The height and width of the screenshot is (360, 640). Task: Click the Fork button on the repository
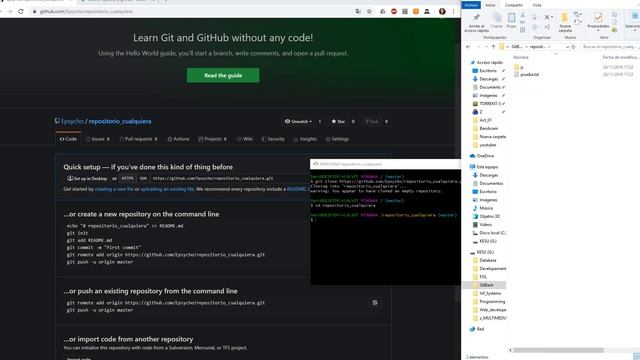[x=372, y=121]
